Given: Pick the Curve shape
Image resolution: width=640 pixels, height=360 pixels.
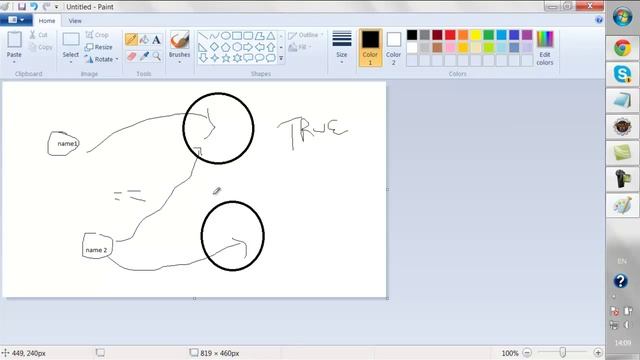Looking at the screenshot, I should tap(214, 36).
